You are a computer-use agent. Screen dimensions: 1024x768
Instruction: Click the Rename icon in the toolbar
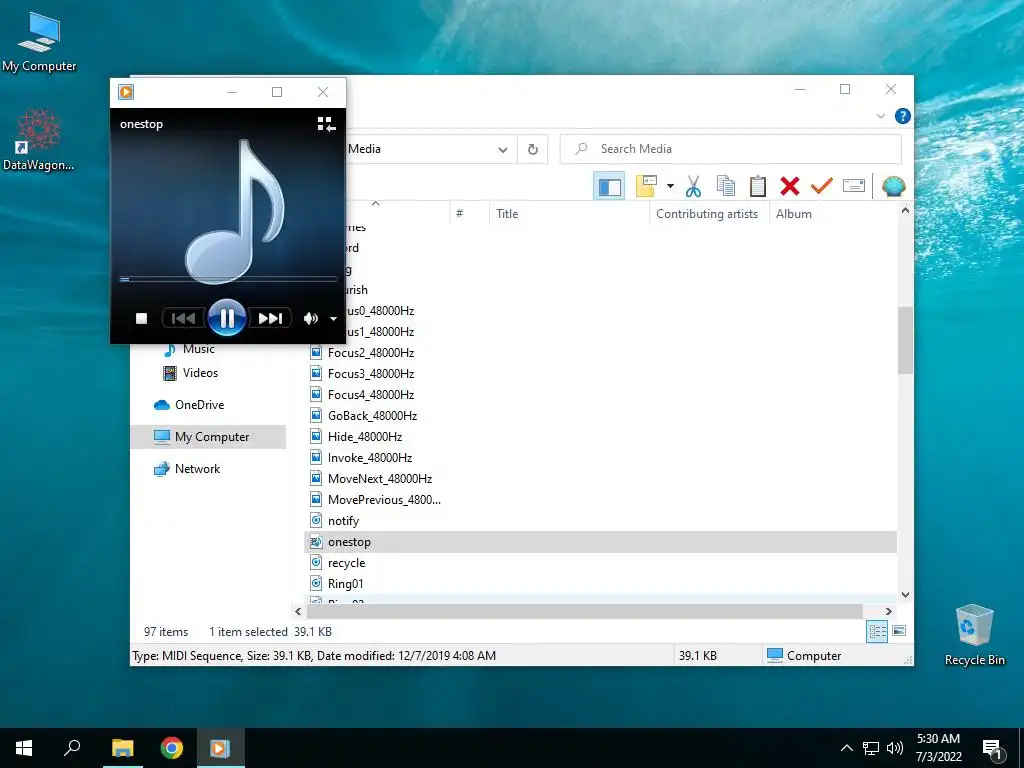[x=854, y=186]
